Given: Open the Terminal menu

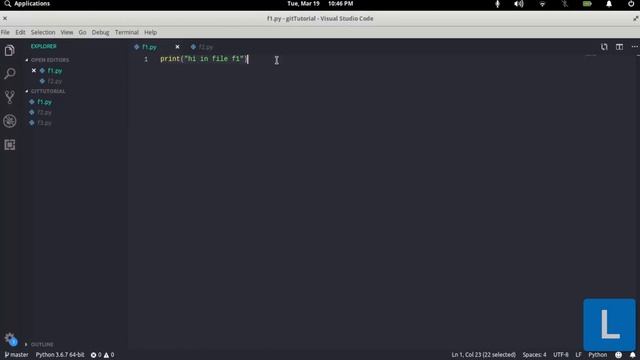Looking at the screenshot, I should point(127,32).
